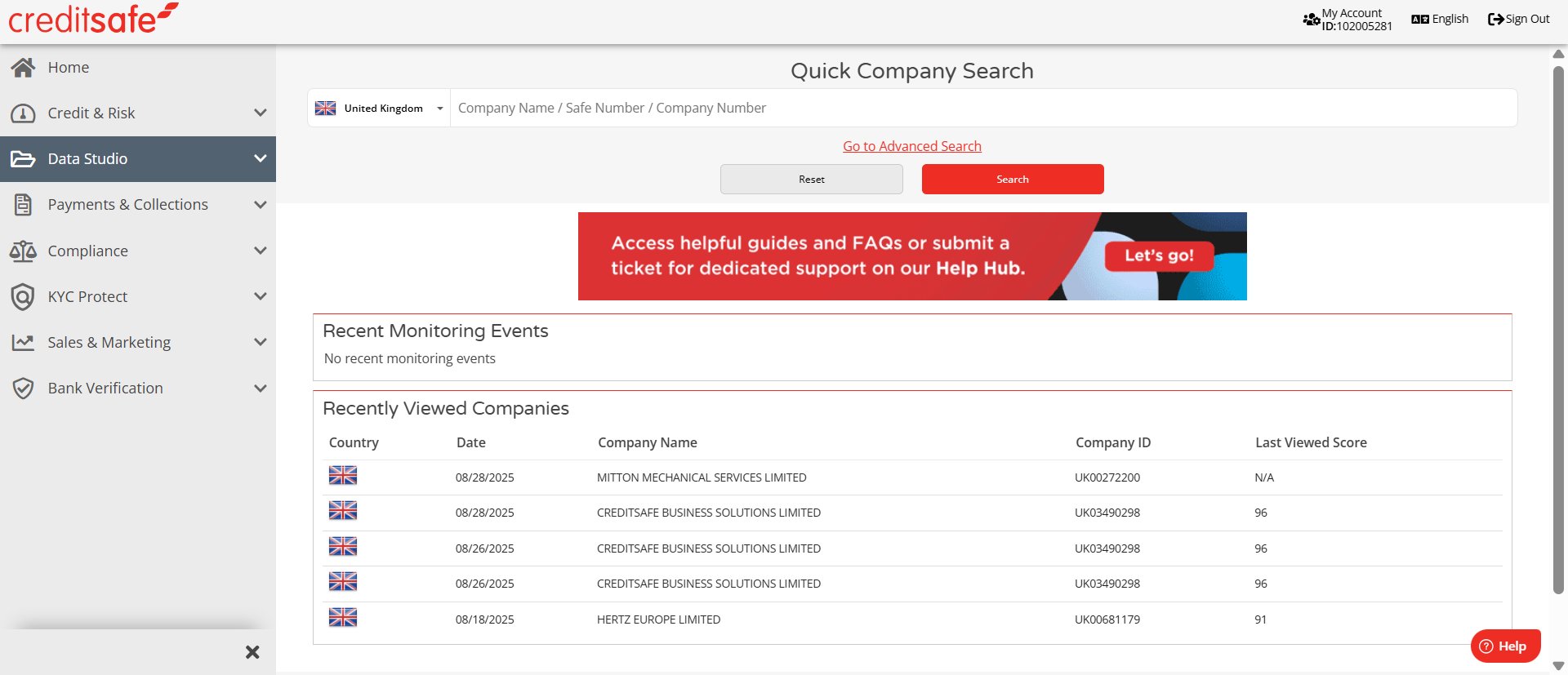Expand the Payments & Collections chevron
1568x675 pixels.
click(261, 205)
